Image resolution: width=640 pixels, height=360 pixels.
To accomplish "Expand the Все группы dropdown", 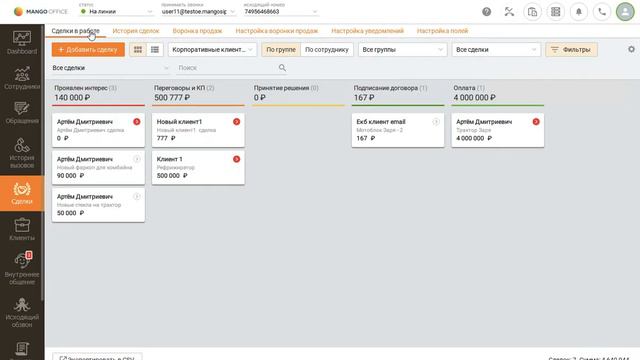I will 402,49.
